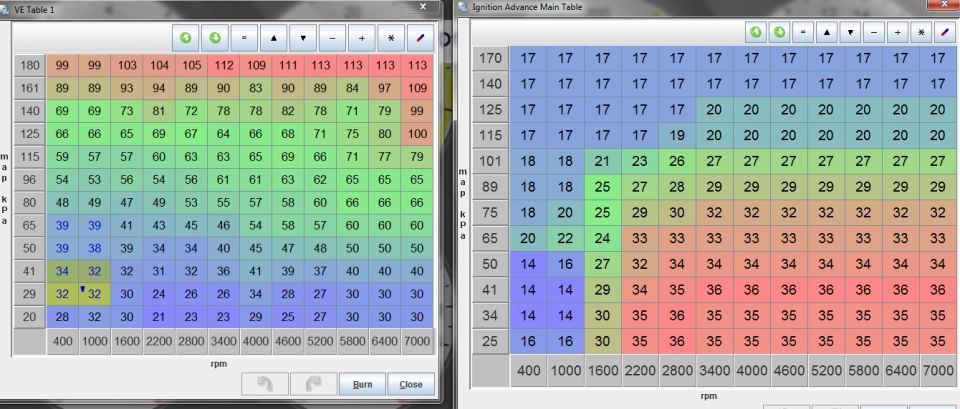The width and height of the screenshot is (960, 409).
Task: Select ignition cell 35 at 25 kPa, 7000 rpm
Action: pos(937,341)
